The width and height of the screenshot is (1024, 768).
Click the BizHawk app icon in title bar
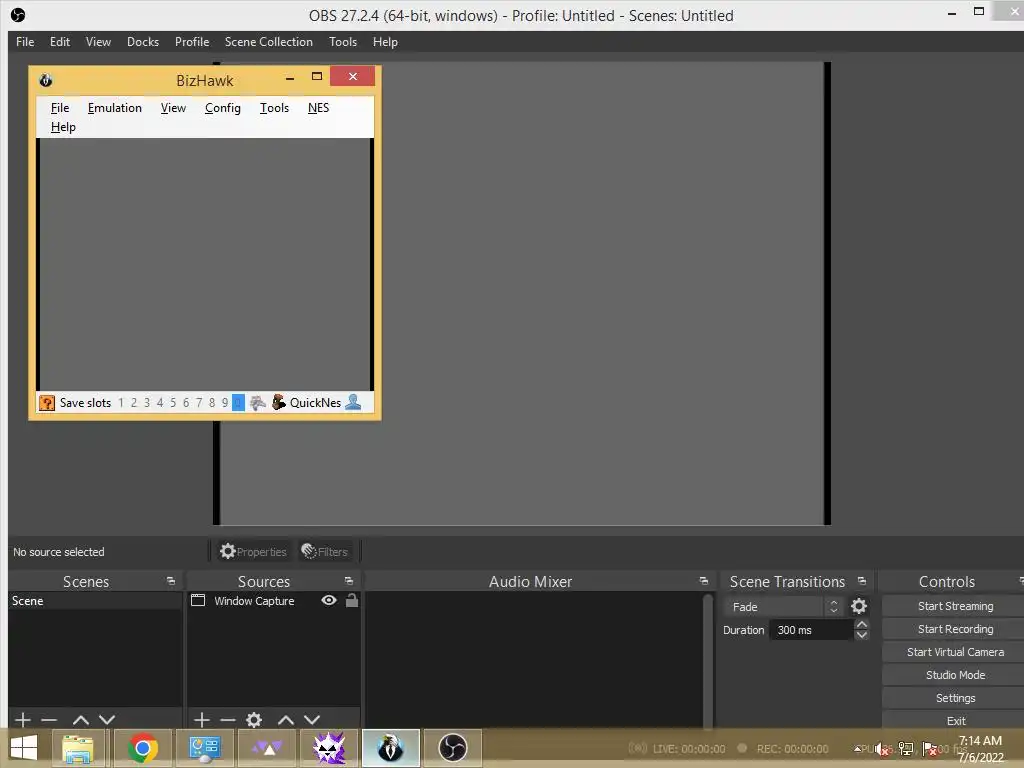46,80
